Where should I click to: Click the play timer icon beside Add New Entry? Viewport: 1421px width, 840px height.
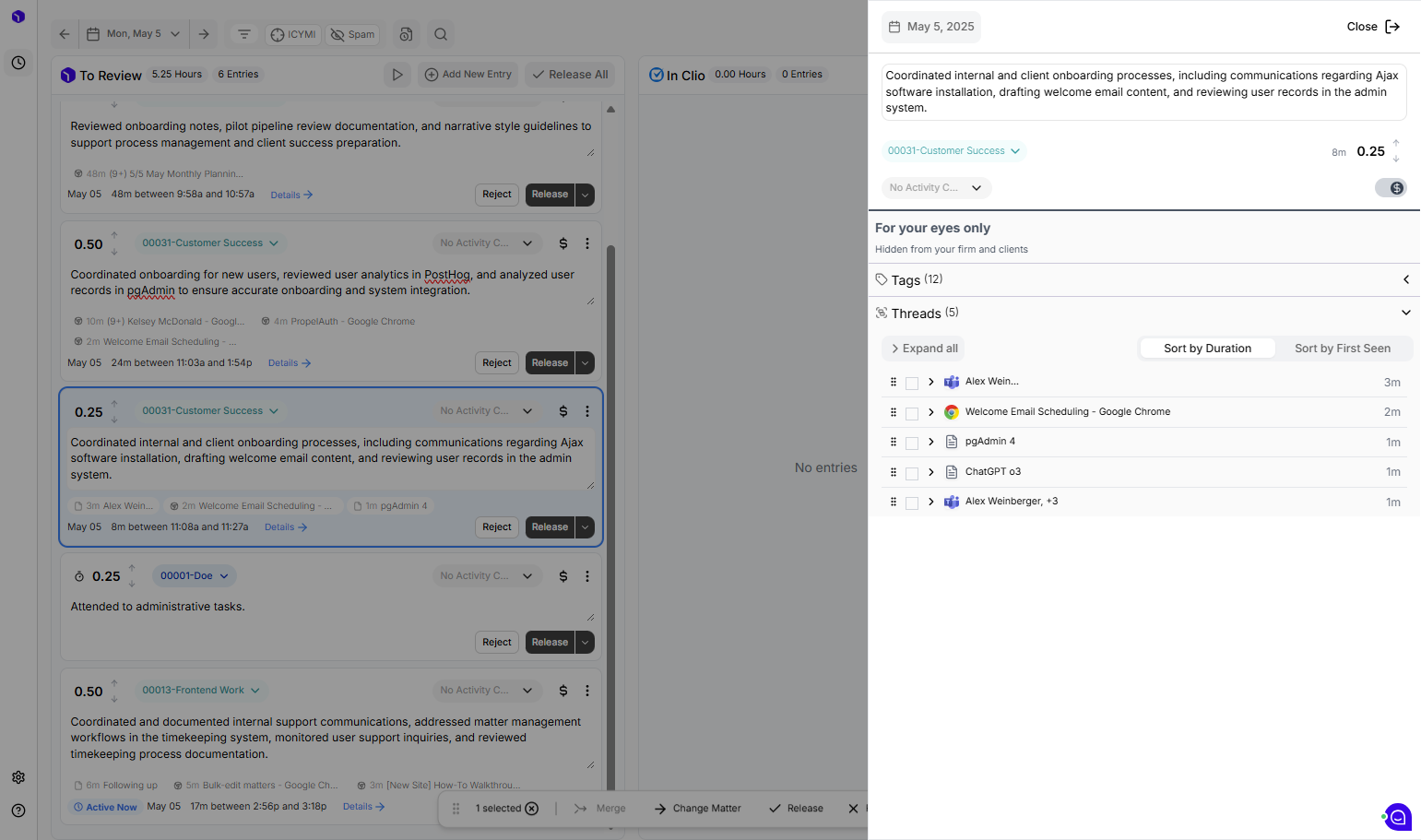coord(397,75)
